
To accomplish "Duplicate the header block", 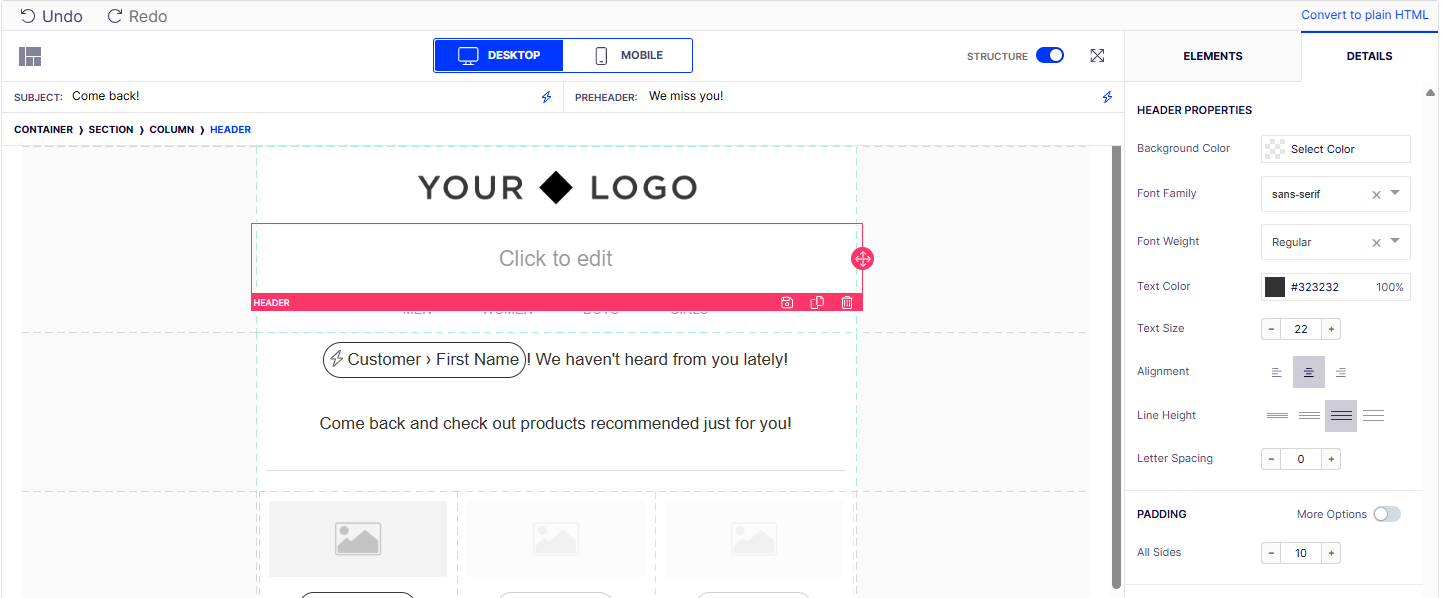I will 817,302.
